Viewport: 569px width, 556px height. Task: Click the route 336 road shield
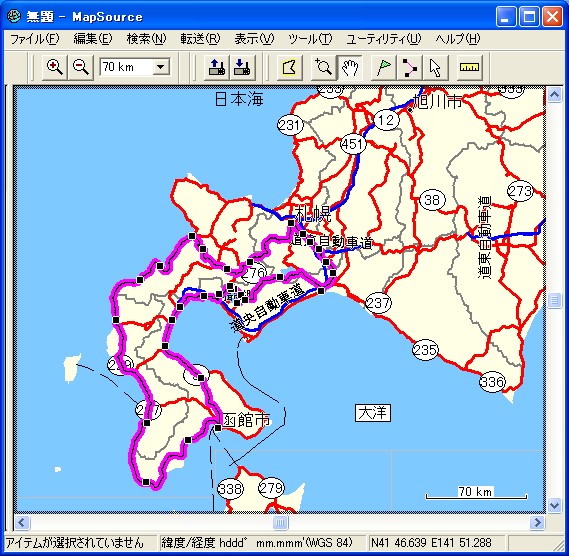pos(492,382)
